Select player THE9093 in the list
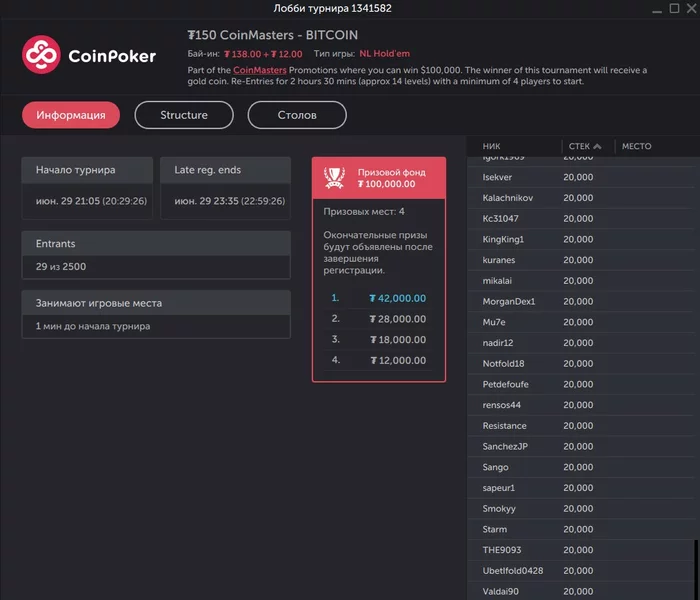 pos(581,550)
